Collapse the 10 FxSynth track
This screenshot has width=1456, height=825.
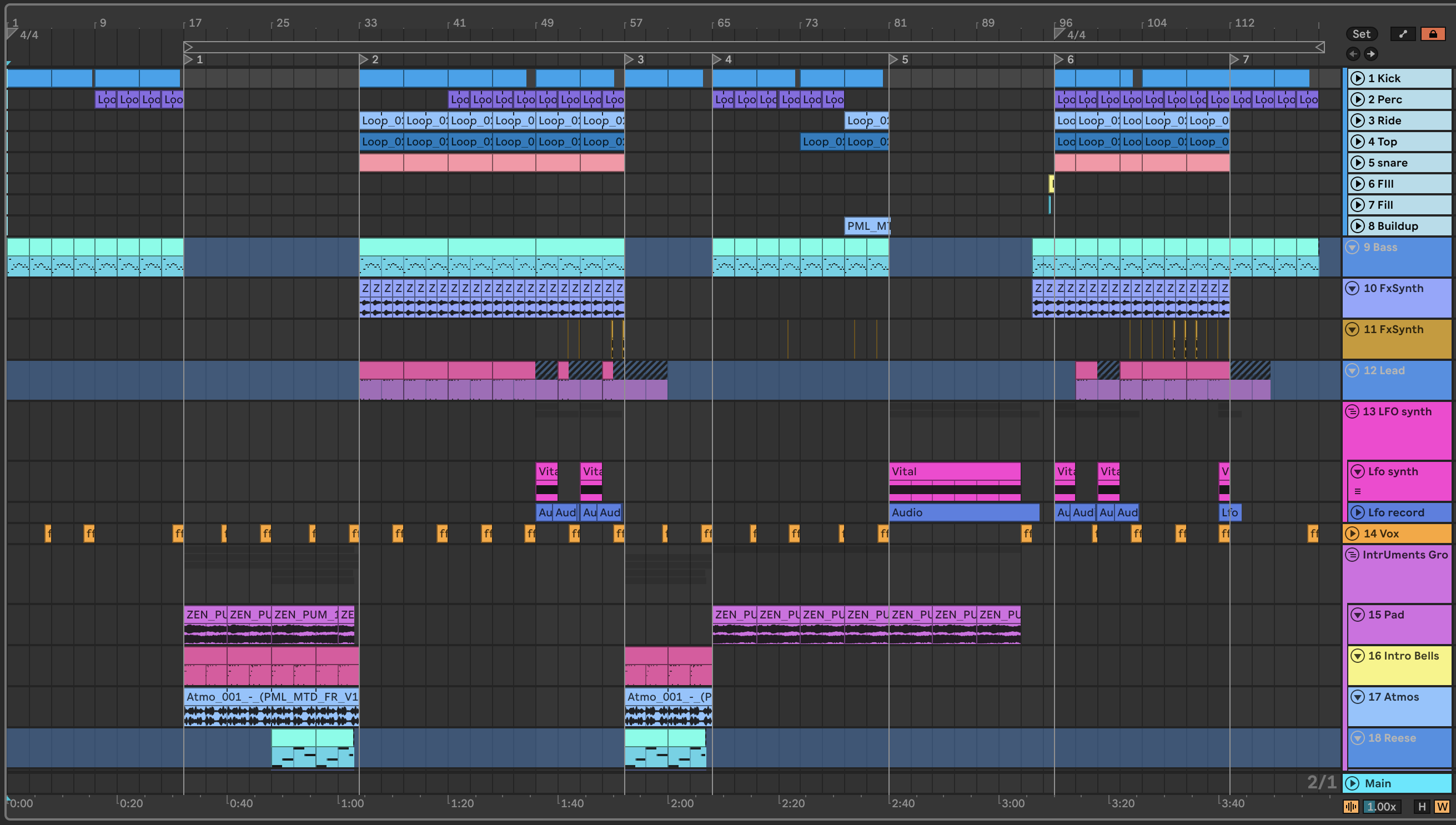tap(1352, 288)
